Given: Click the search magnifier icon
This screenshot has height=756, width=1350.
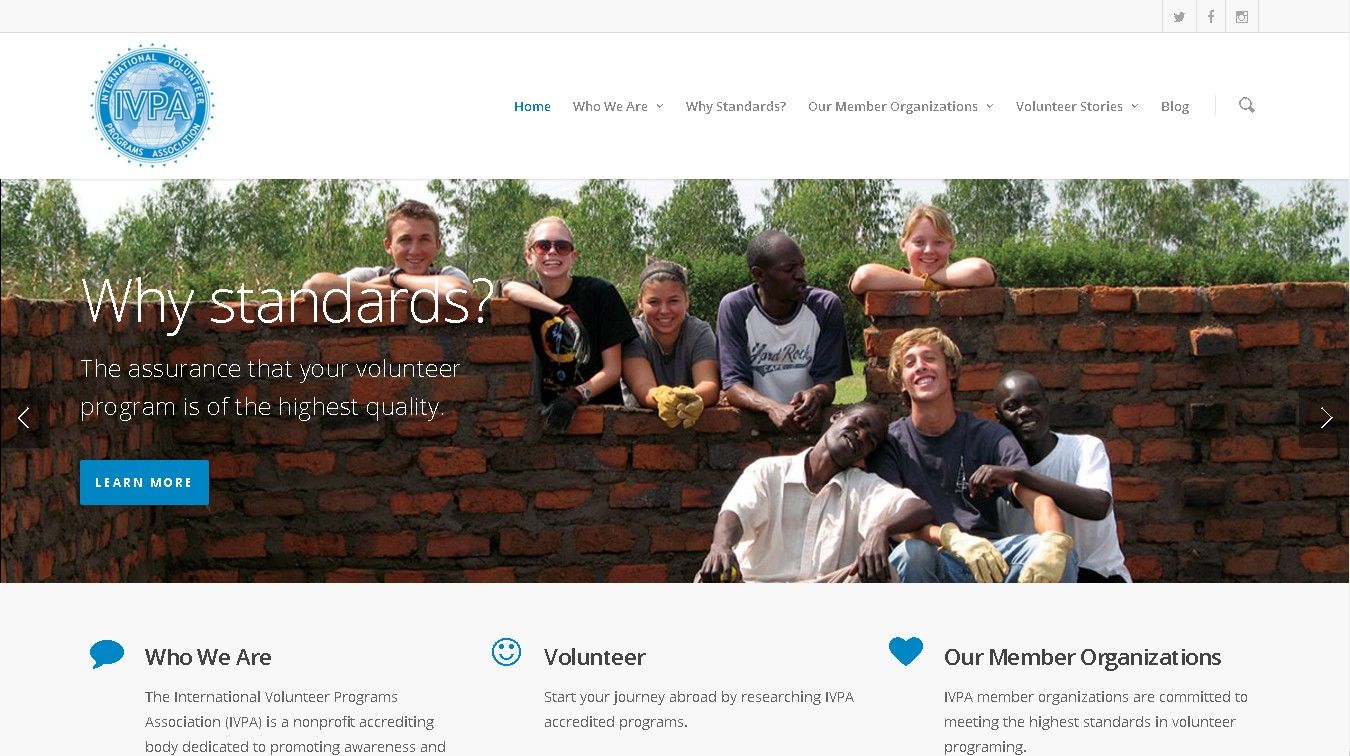Looking at the screenshot, I should click(x=1246, y=105).
